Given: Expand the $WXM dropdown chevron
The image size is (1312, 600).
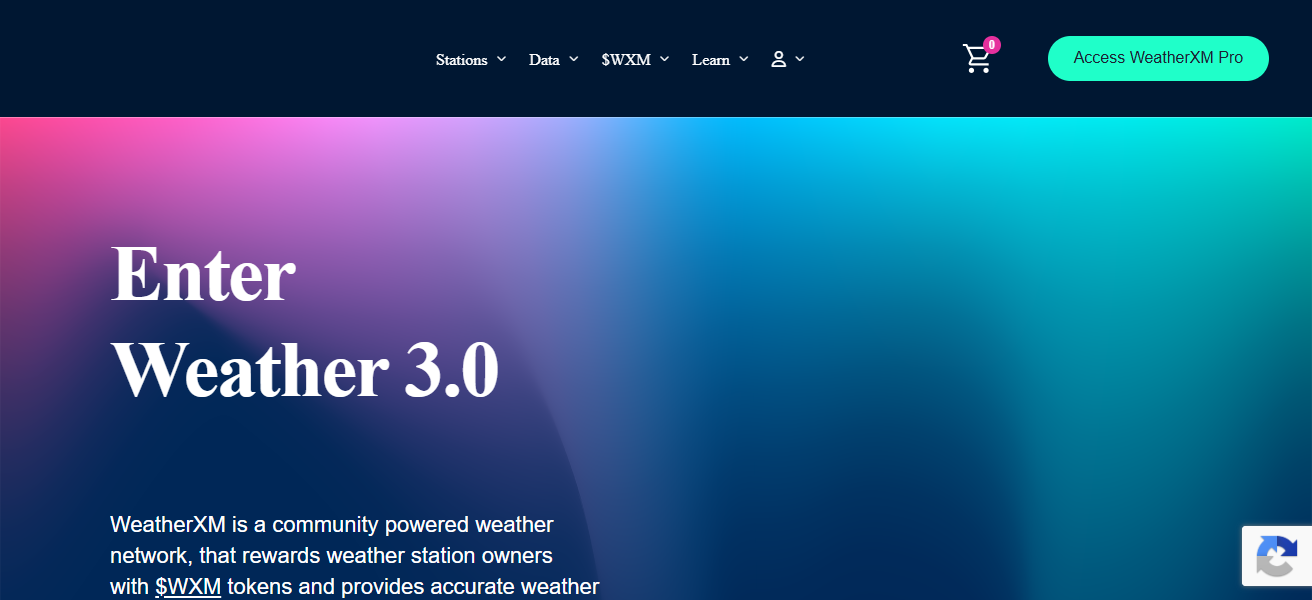Looking at the screenshot, I should tap(665, 59).
